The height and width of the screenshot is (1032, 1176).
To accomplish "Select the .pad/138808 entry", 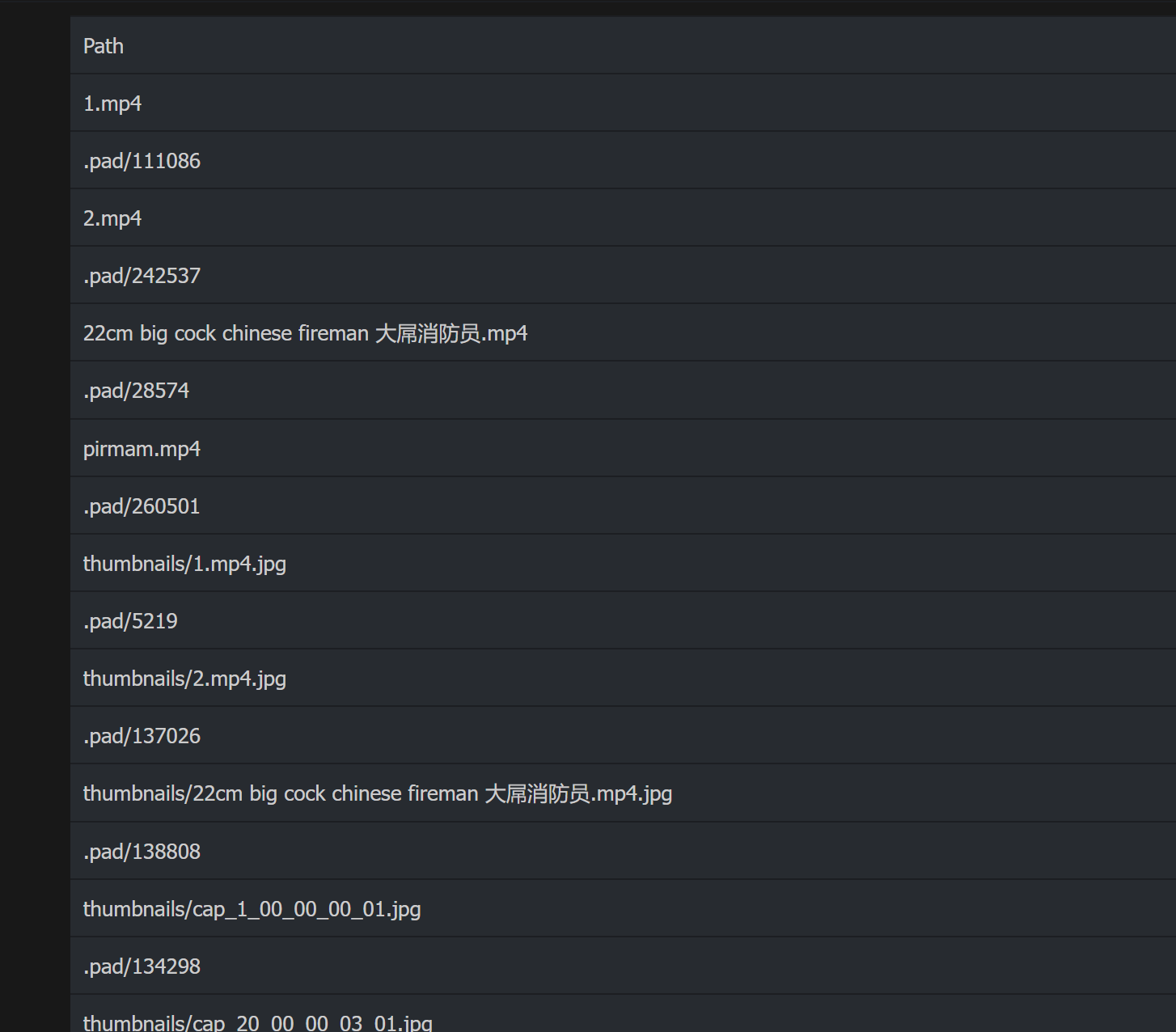I will click(x=142, y=851).
